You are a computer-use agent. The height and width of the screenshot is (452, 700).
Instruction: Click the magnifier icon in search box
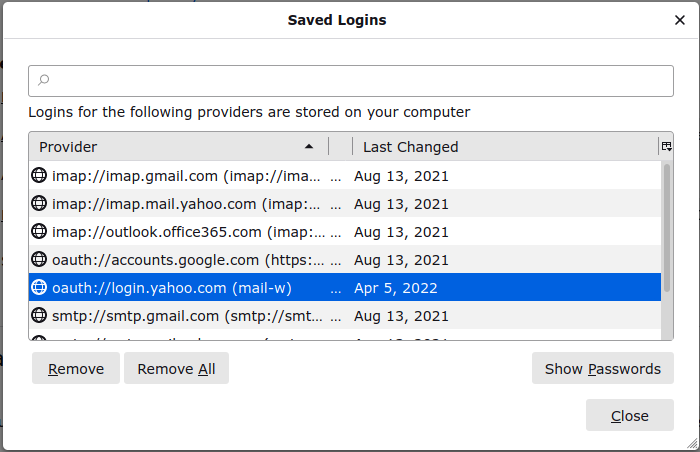click(x=43, y=80)
